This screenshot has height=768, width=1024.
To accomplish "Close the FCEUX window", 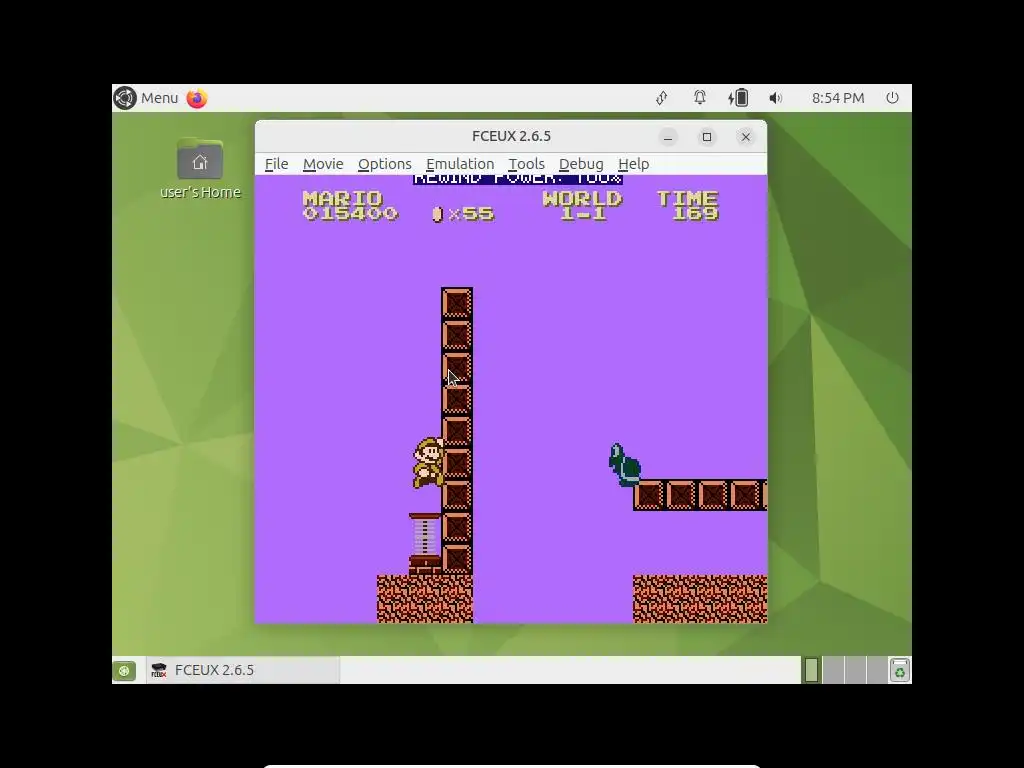I will point(746,137).
